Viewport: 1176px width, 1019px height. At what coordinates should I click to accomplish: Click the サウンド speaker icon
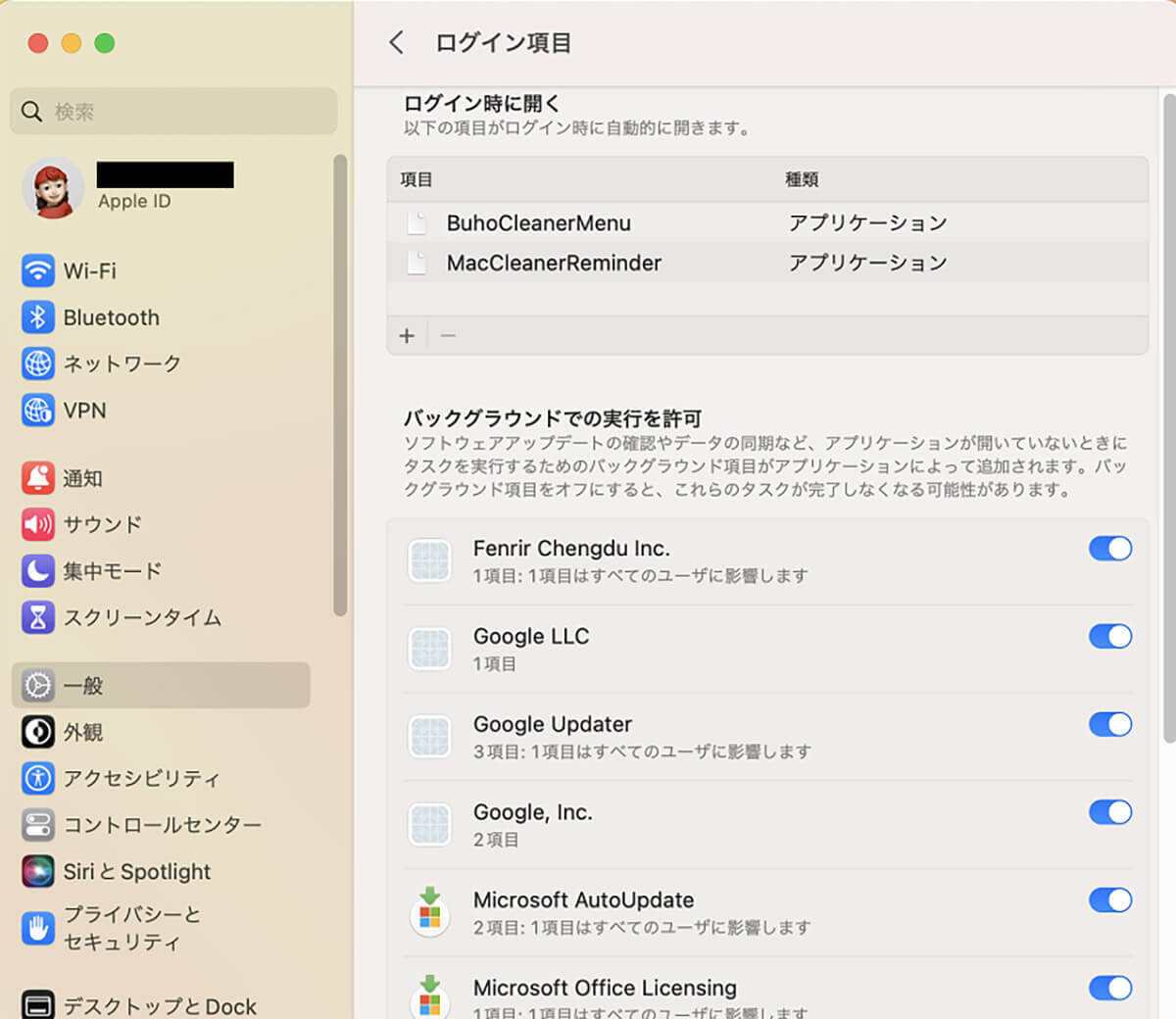[37, 524]
